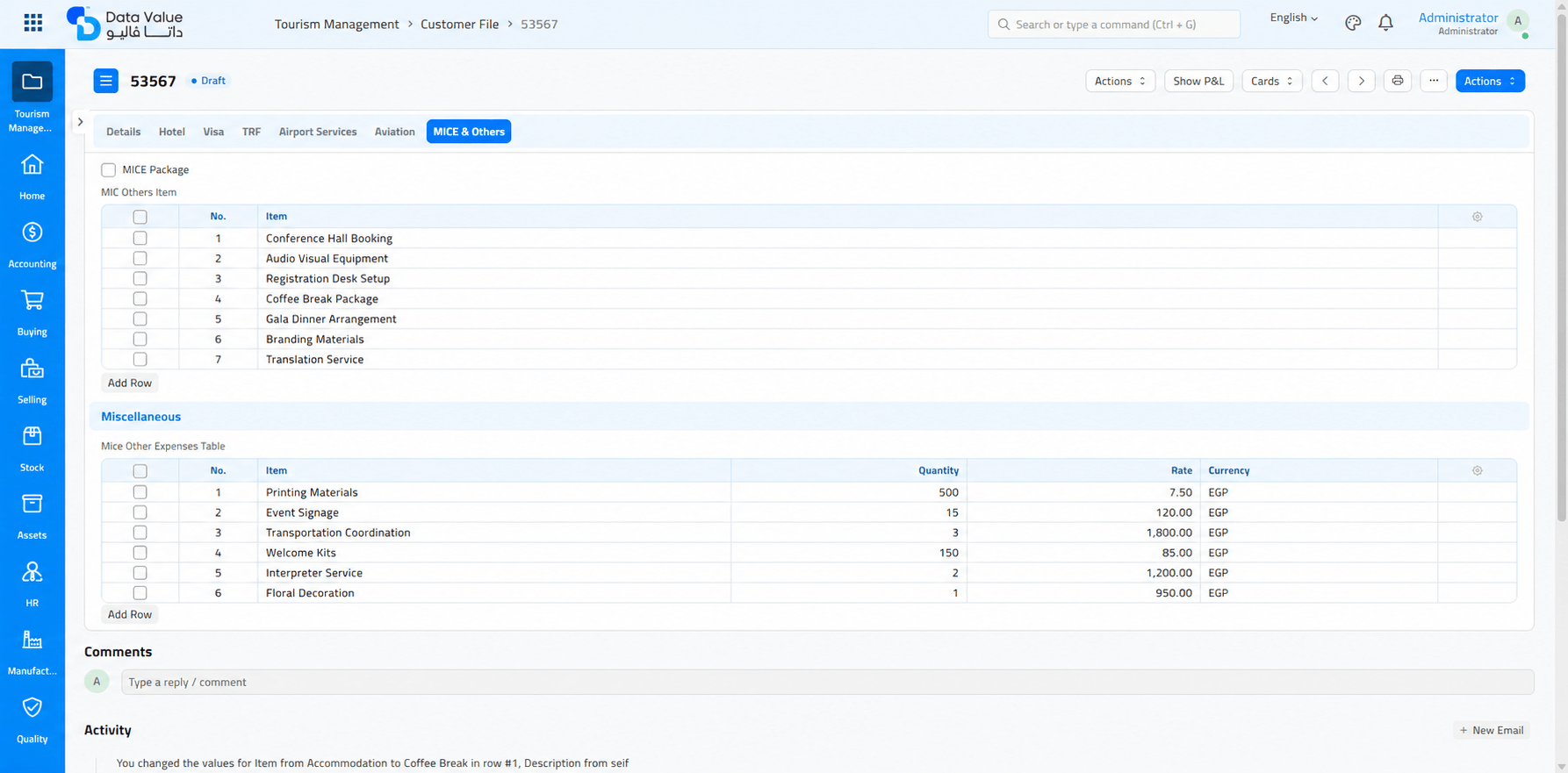
Task: Go to previous document arrow
Action: point(1325,81)
